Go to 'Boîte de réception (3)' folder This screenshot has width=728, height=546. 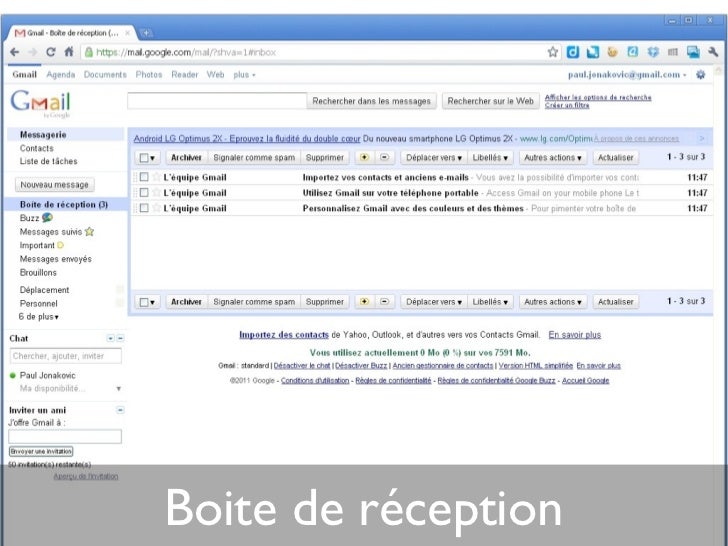[64, 204]
